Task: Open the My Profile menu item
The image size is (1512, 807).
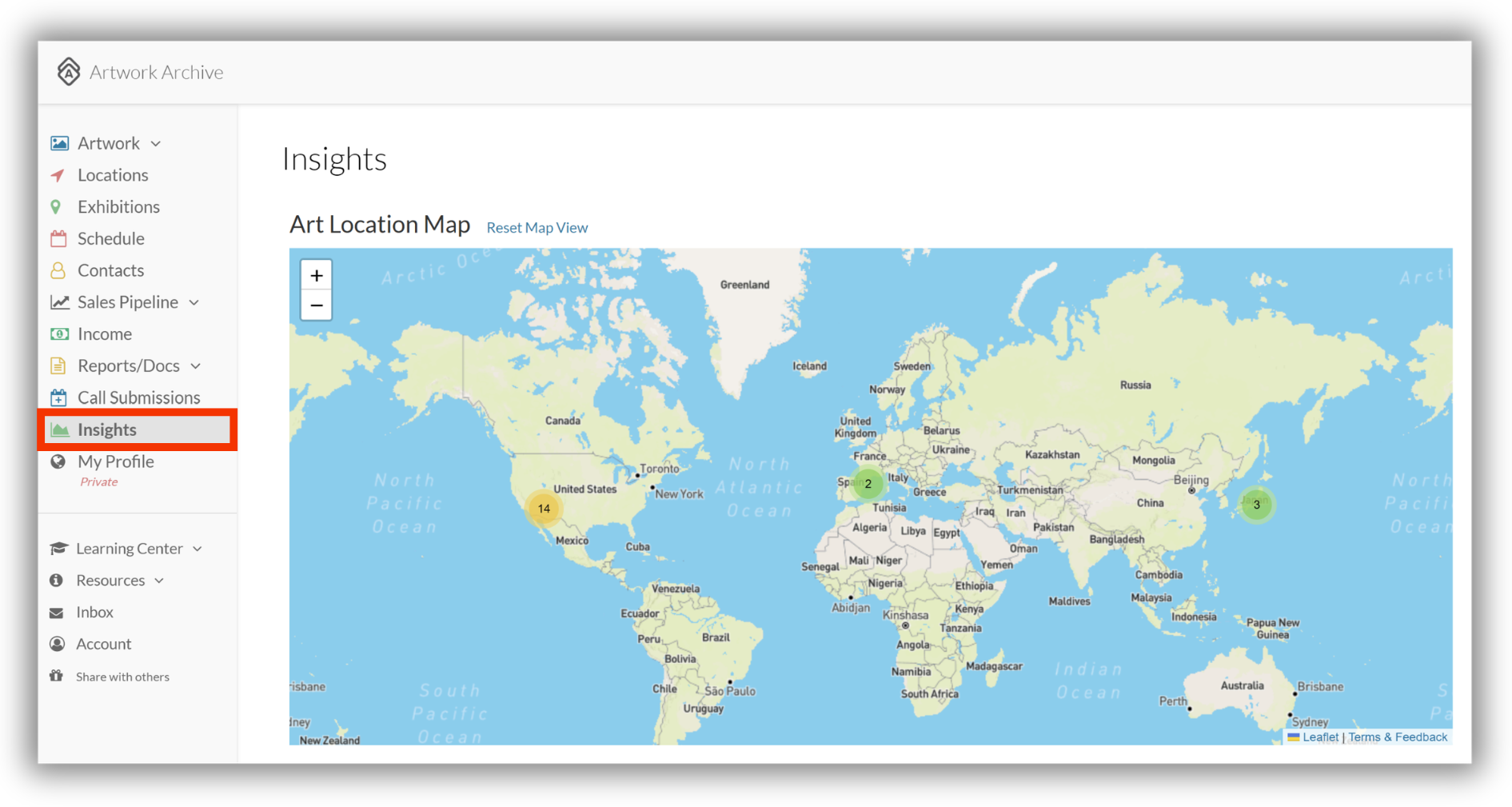Action: (115, 461)
